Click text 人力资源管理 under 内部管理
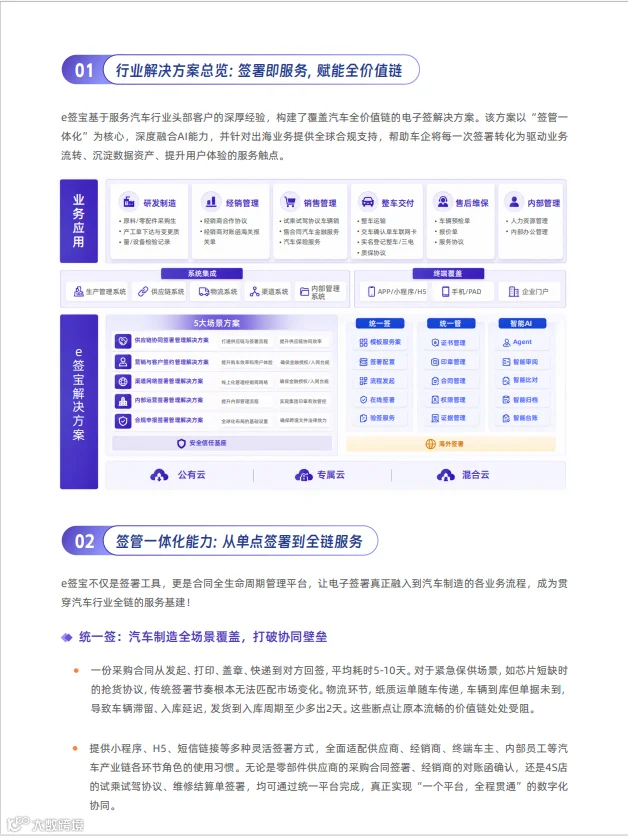This screenshot has width=628, height=838. click(529, 221)
